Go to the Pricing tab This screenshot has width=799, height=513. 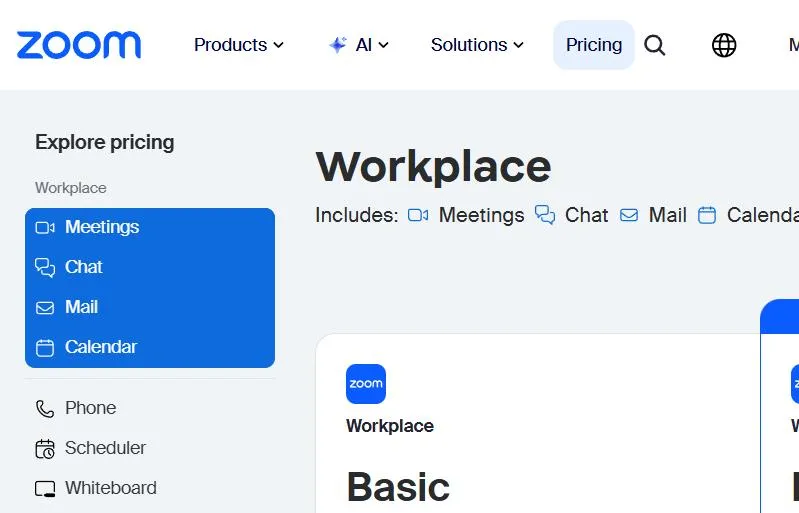tap(594, 45)
